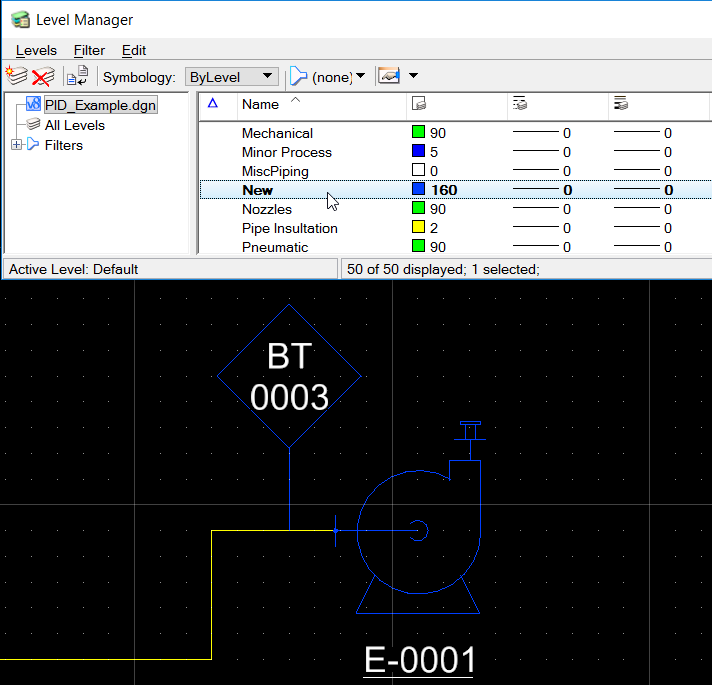Click the Color column header icon
The image size is (712, 685).
coord(419,103)
